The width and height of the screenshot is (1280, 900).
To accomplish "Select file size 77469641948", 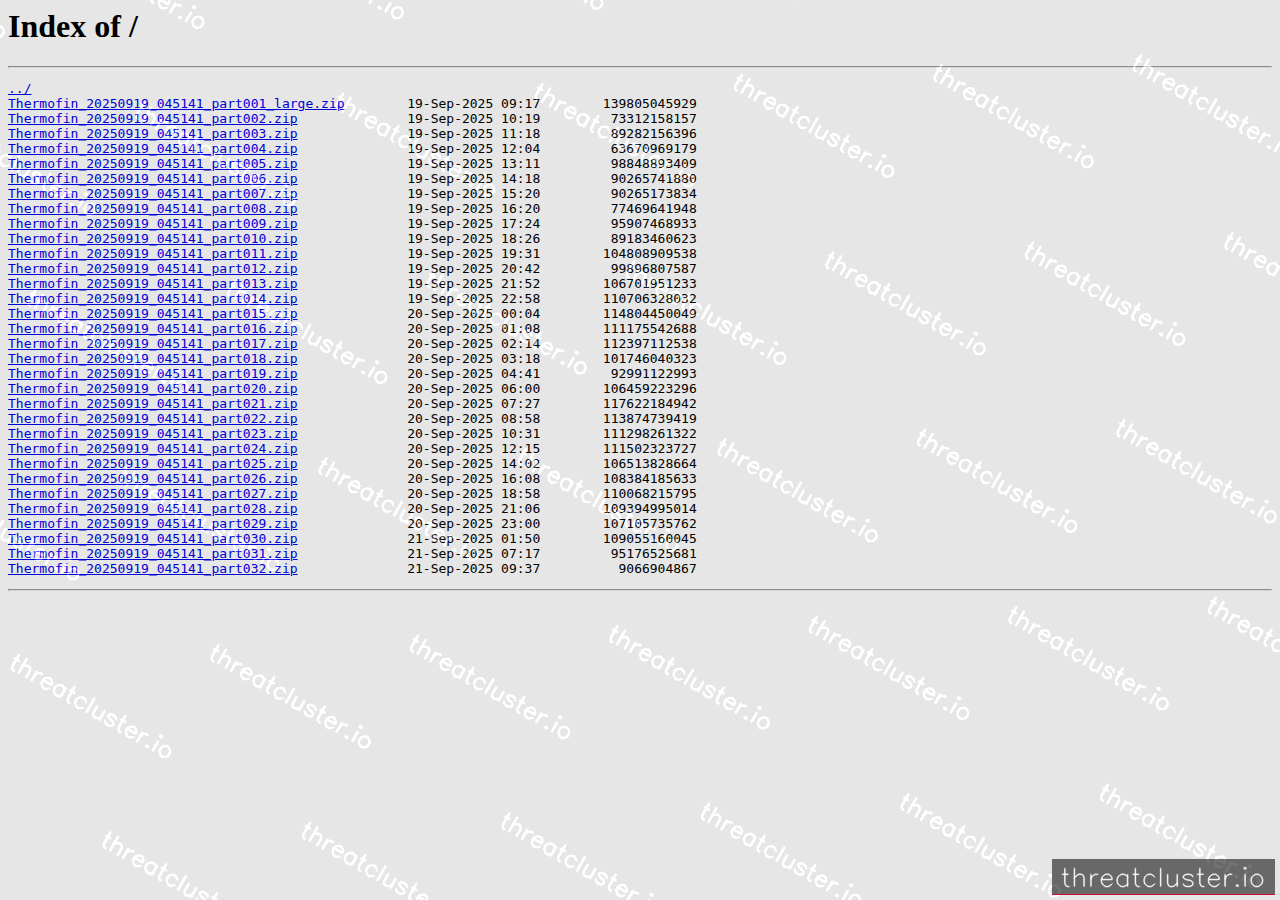I will (x=654, y=209).
